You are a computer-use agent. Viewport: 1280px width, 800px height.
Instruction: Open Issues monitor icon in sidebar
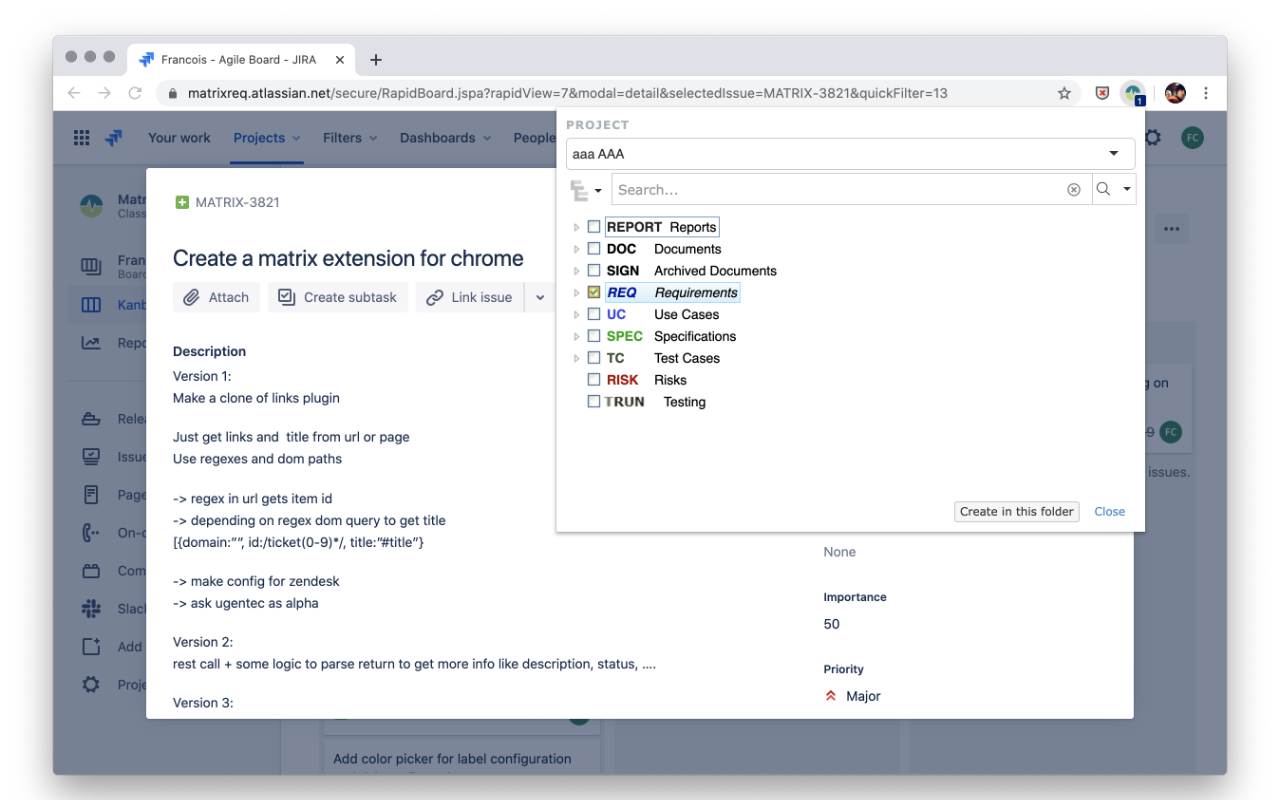pos(91,457)
